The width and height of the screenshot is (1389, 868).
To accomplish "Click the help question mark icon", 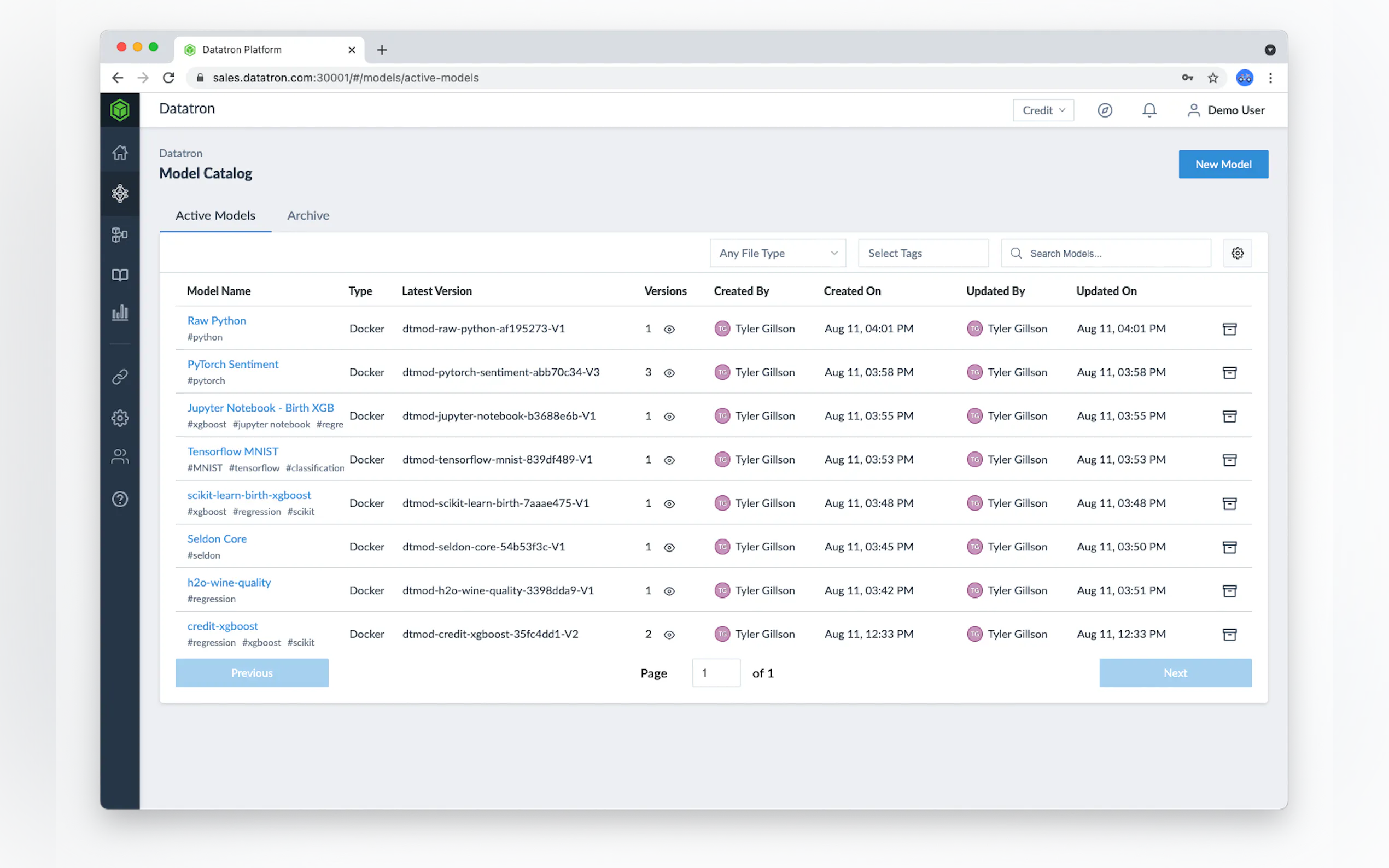I will [119, 499].
